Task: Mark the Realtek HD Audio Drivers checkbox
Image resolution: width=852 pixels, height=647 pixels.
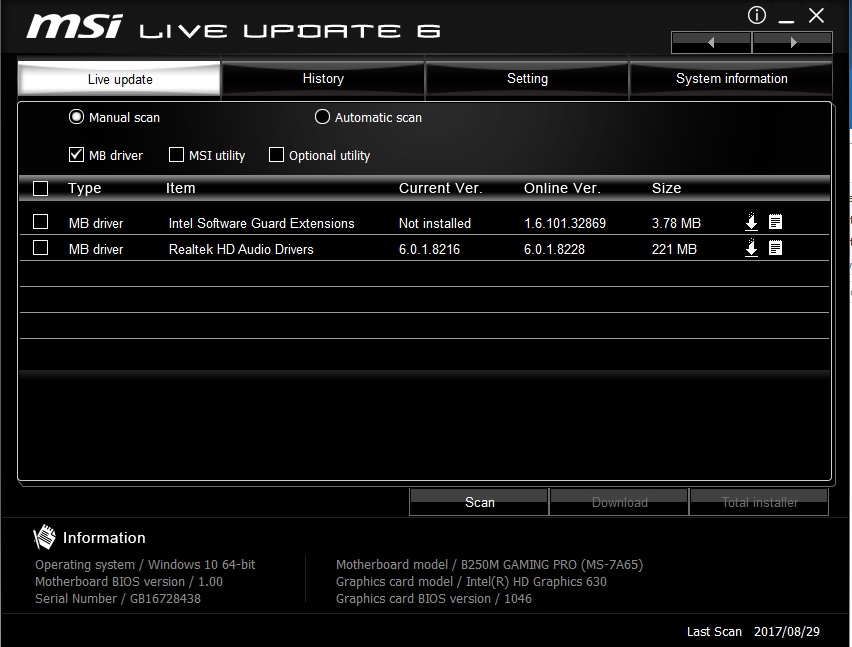Action: [x=40, y=248]
